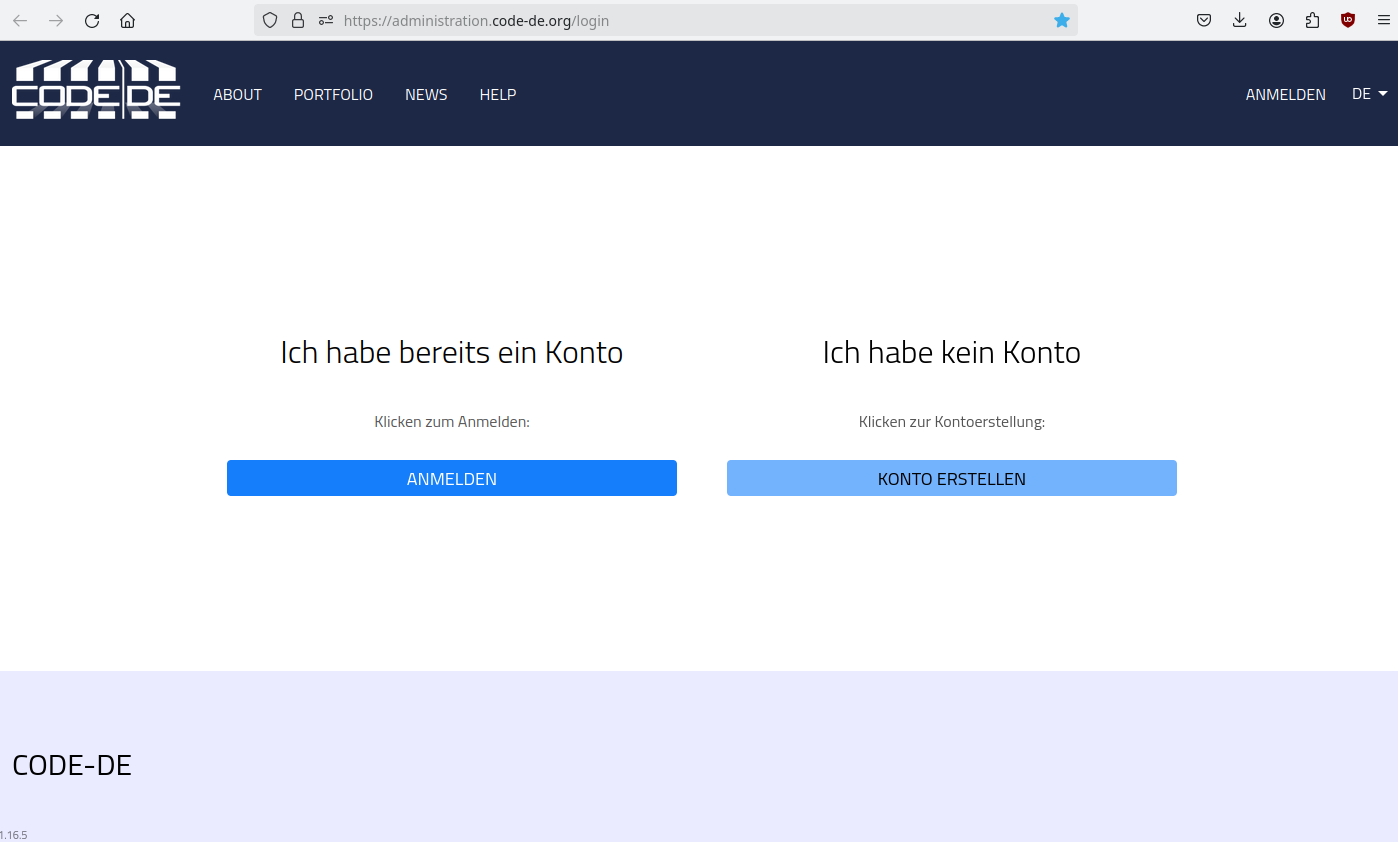Open the uBlock Origin extension icon
Viewport: 1398px width, 842px height.
1348,20
